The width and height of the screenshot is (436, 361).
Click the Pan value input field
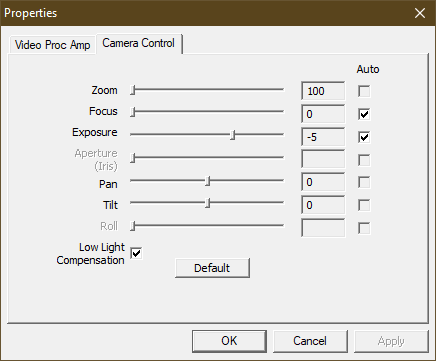coord(323,182)
